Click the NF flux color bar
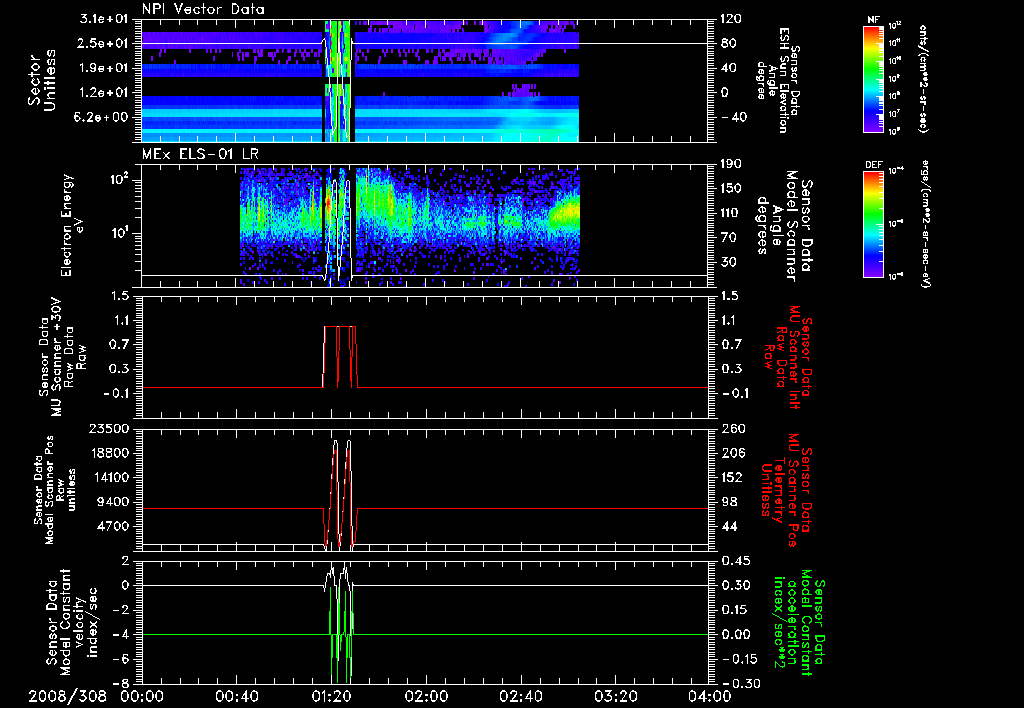 (873, 79)
